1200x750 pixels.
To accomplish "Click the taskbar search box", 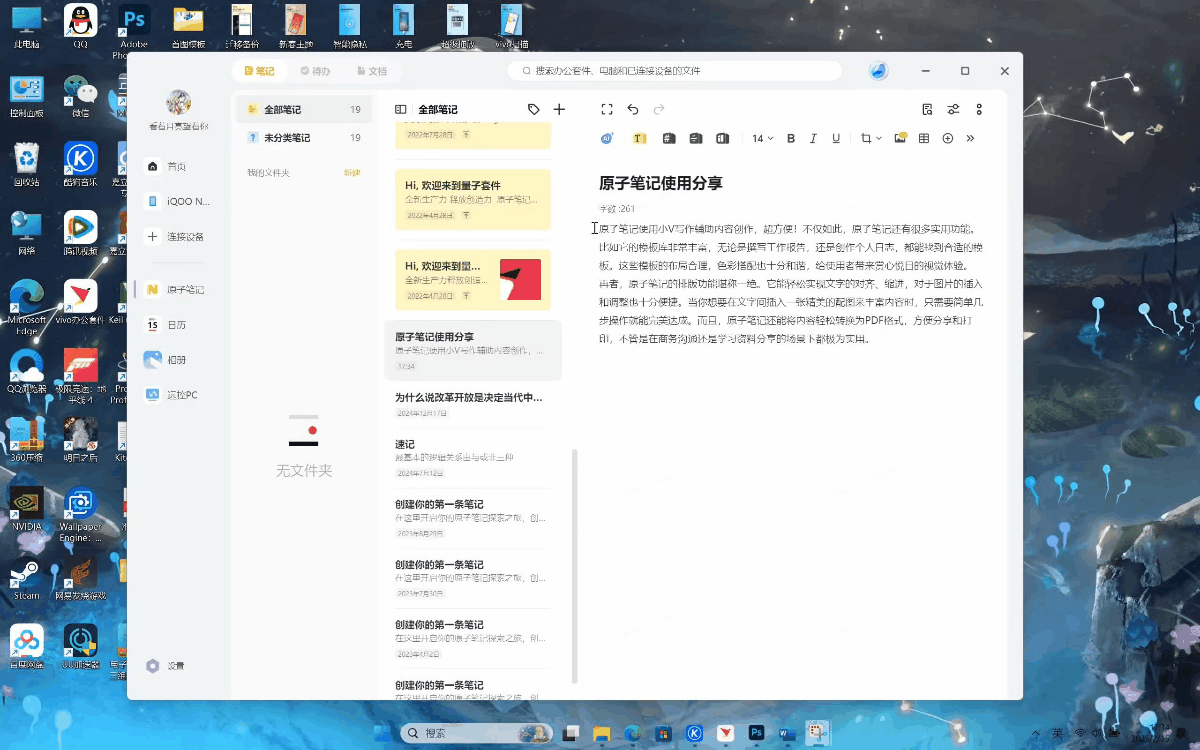I will pyautogui.click(x=478, y=734).
